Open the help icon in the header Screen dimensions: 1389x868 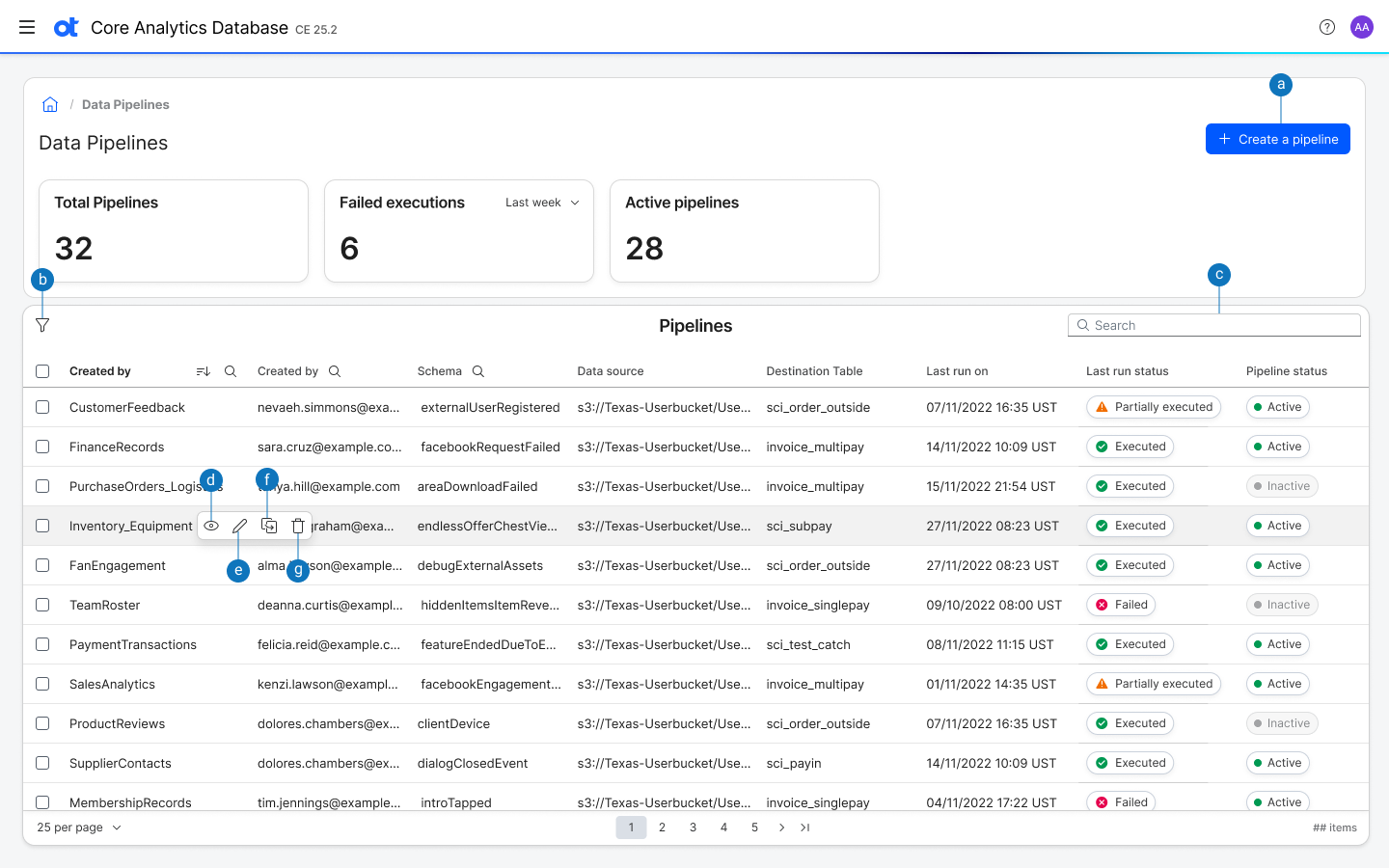tap(1326, 27)
